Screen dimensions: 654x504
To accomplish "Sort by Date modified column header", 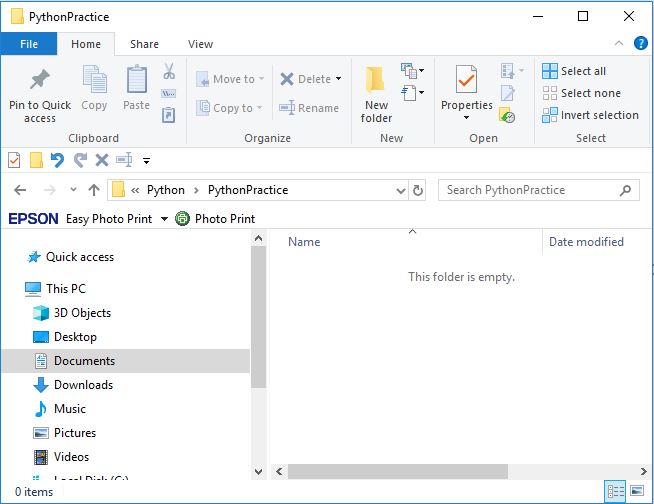I will pyautogui.click(x=586, y=242).
